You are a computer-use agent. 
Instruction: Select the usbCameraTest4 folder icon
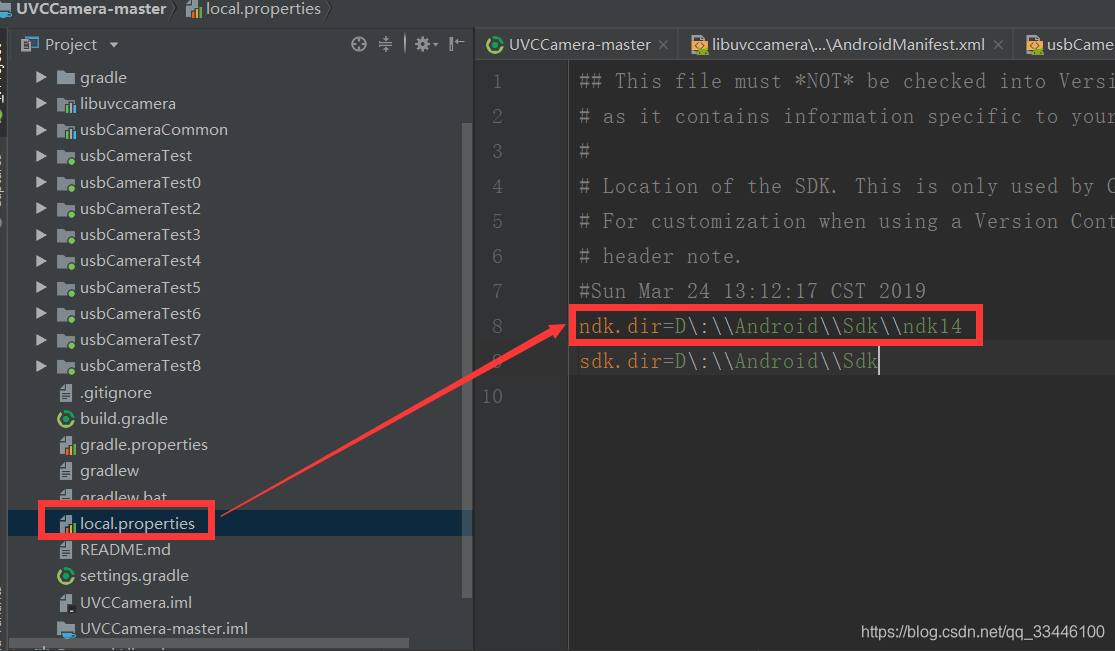point(66,262)
